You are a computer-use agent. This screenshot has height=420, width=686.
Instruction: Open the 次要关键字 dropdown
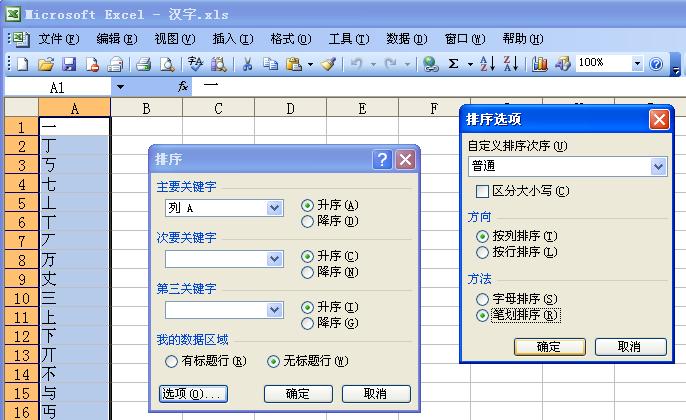(274, 259)
